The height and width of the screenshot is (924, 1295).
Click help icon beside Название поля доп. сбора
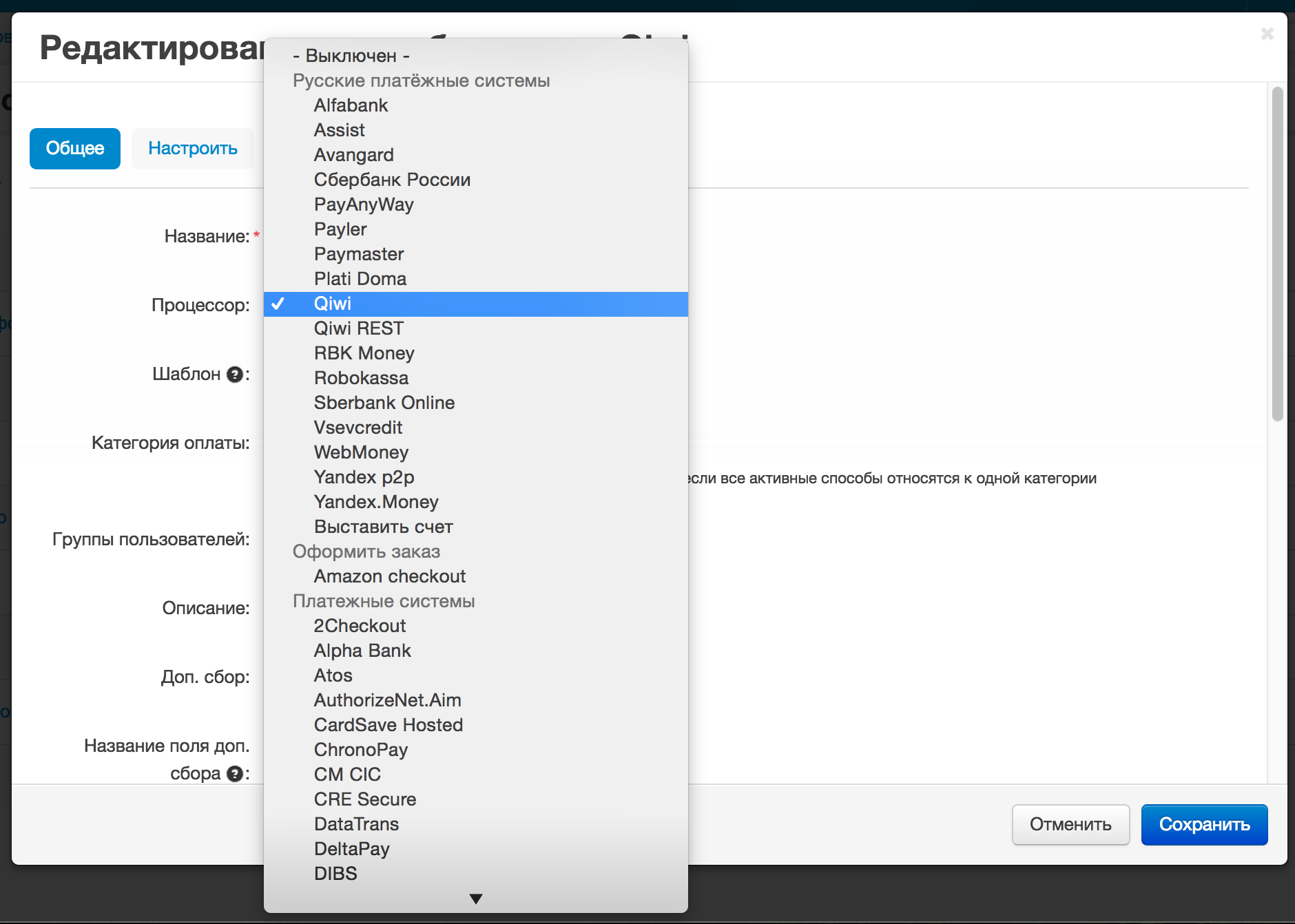point(235,774)
